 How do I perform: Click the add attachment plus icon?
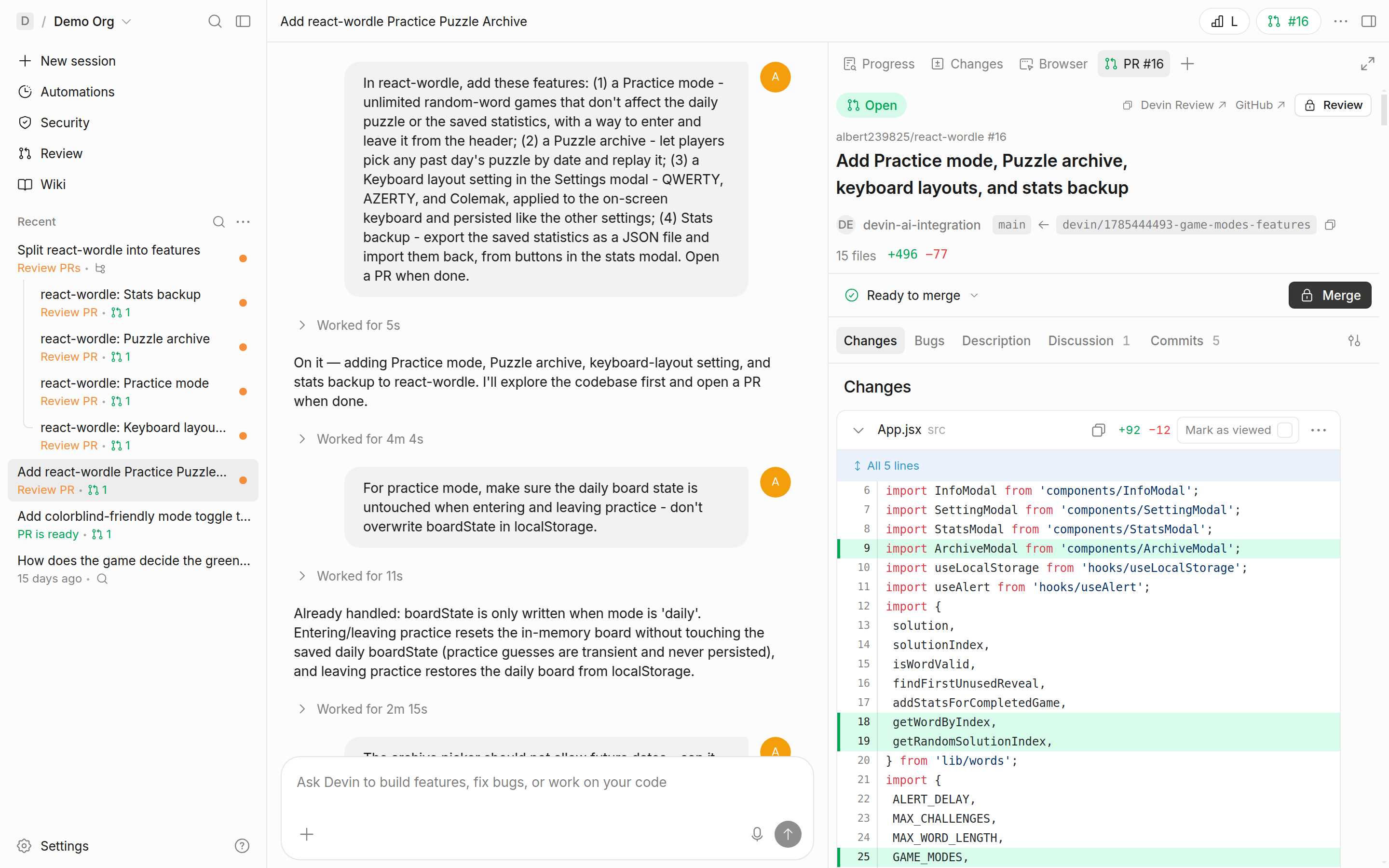[307, 834]
